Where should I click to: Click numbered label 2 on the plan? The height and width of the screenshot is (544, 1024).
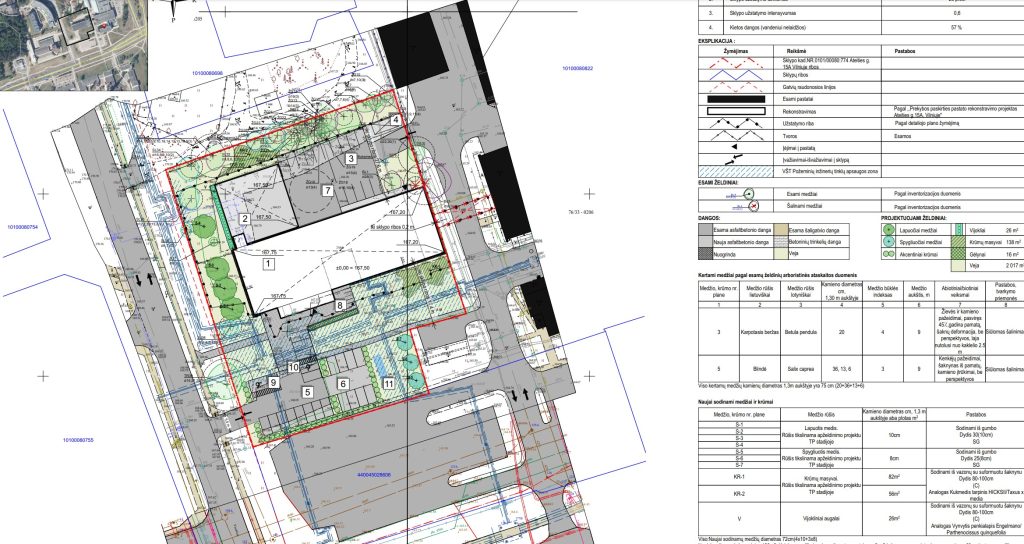(245, 219)
